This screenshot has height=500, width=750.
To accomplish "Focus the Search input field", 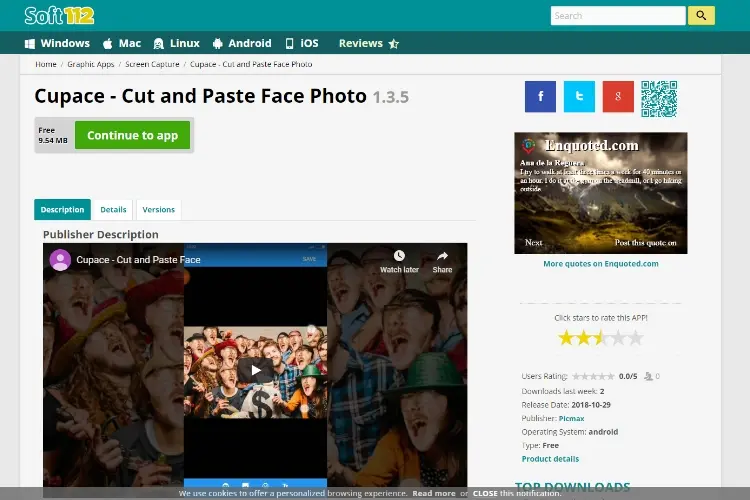I will click(x=618, y=16).
